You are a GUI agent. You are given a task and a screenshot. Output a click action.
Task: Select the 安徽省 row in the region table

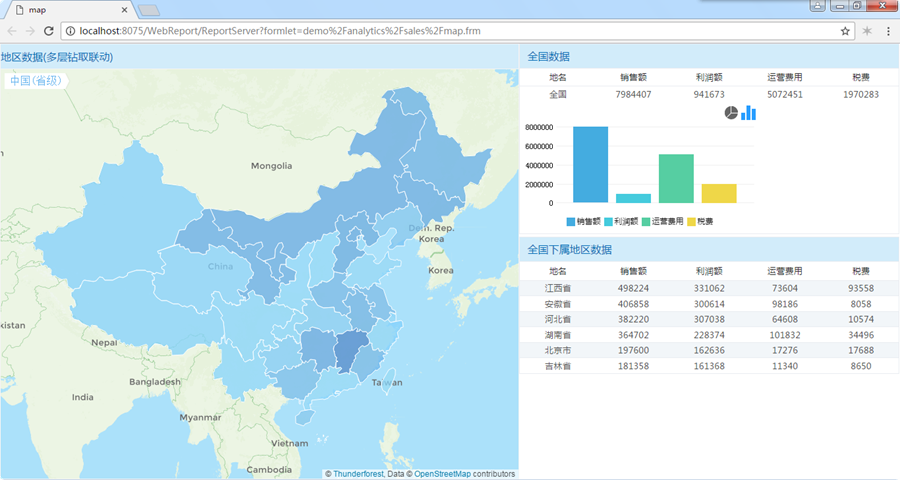[x=709, y=304]
